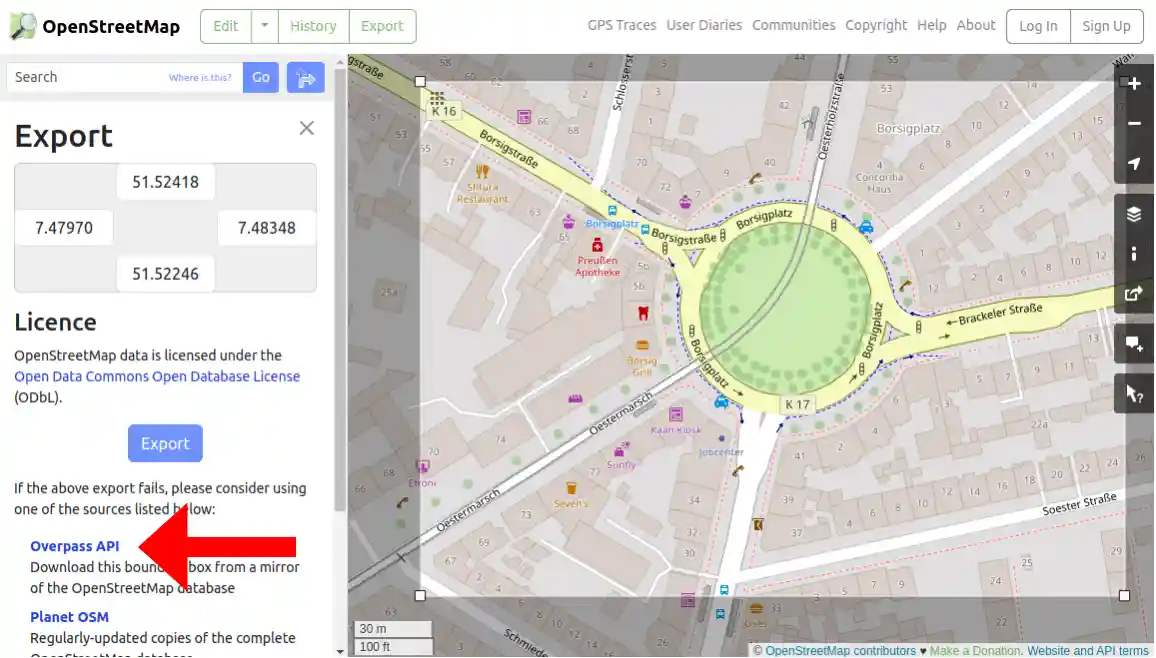The image size is (1156, 658).
Task: Open the Overpass API link
Action: (x=74, y=546)
